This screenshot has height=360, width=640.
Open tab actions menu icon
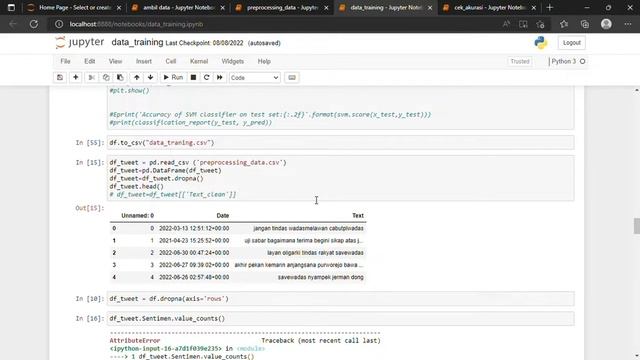(11, 7)
